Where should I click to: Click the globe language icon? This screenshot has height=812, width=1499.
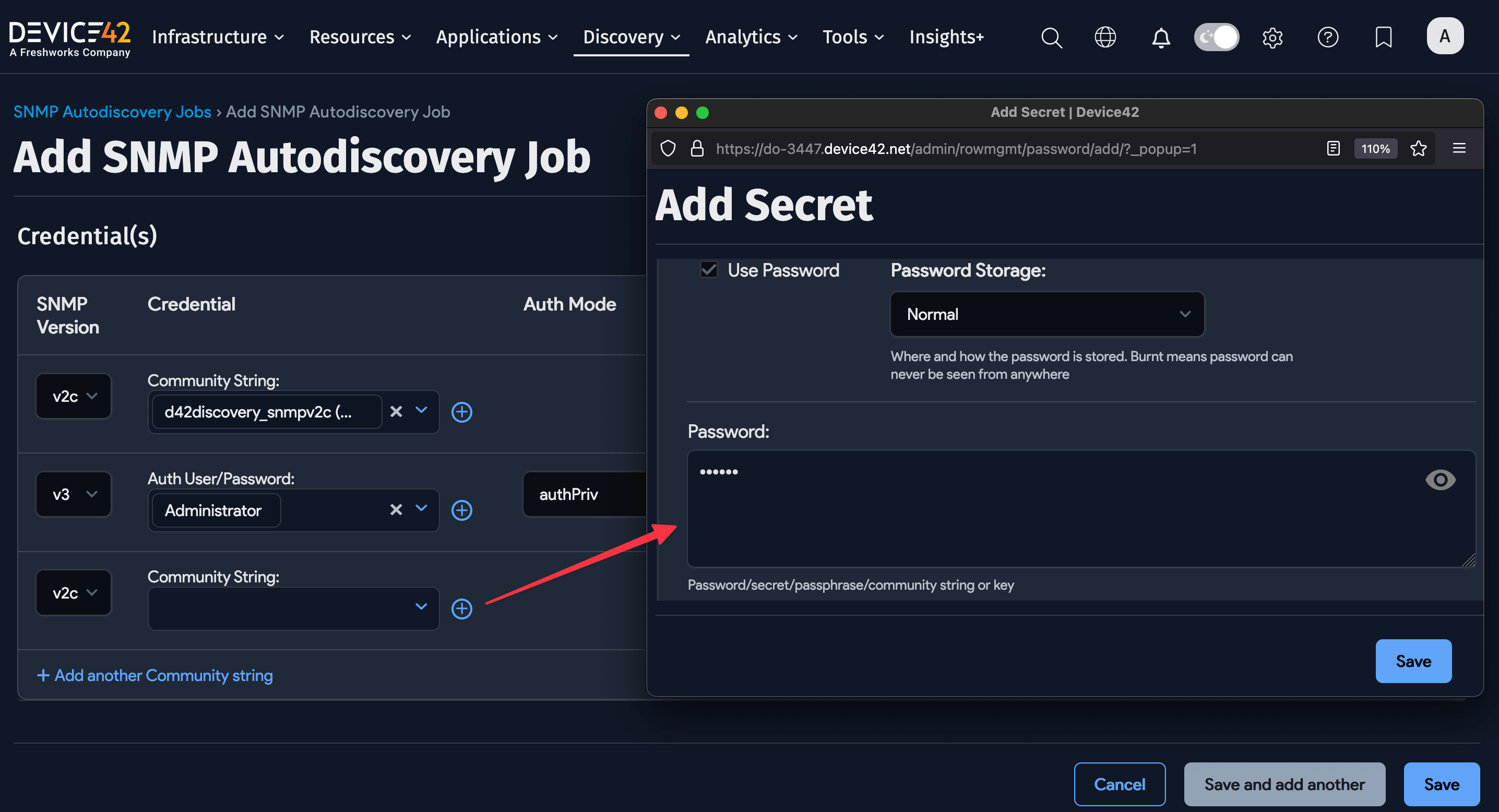pyautogui.click(x=1104, y=37)
